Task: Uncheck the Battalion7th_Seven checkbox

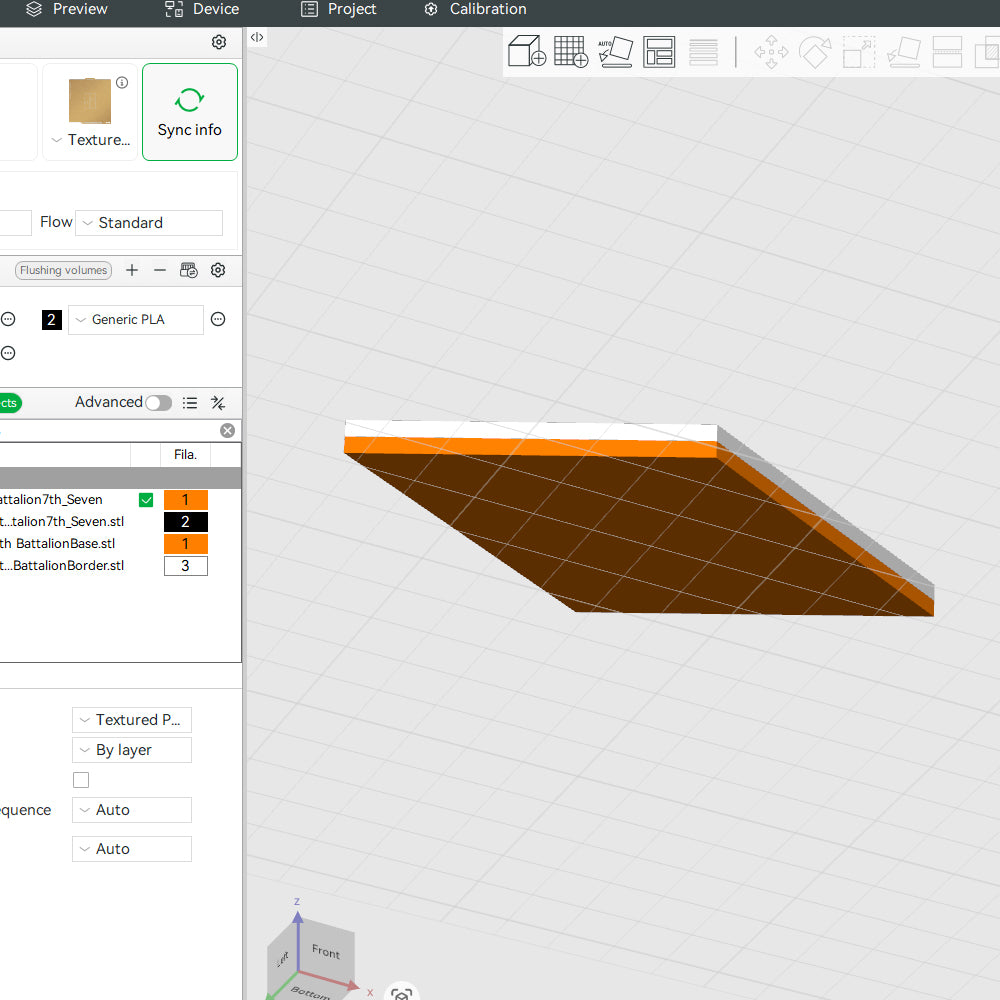Action: coord(146,499)
